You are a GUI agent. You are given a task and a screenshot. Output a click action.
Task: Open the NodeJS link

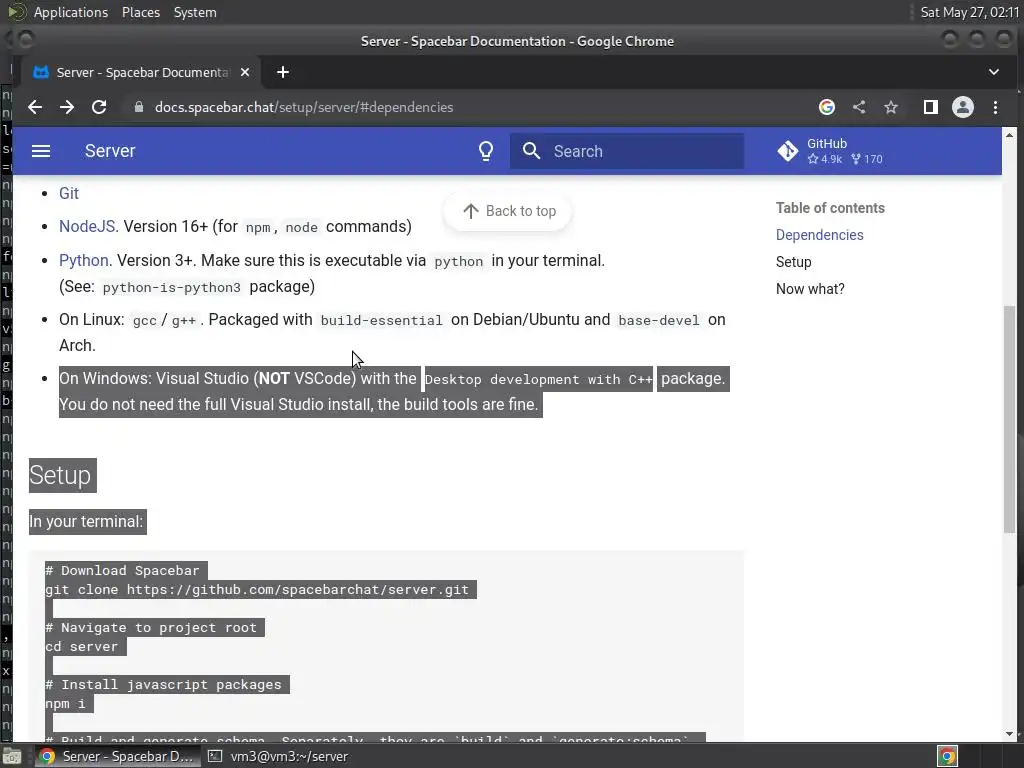pos(88,227)
